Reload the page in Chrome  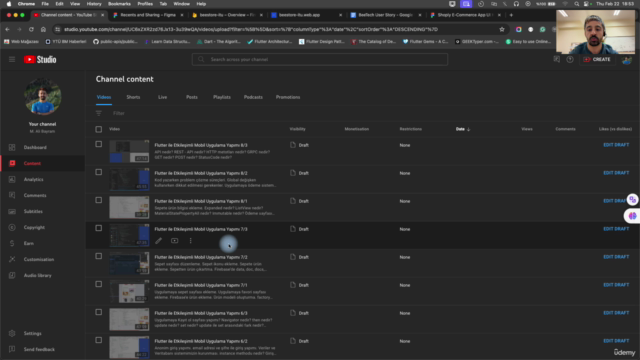point(31,29)
